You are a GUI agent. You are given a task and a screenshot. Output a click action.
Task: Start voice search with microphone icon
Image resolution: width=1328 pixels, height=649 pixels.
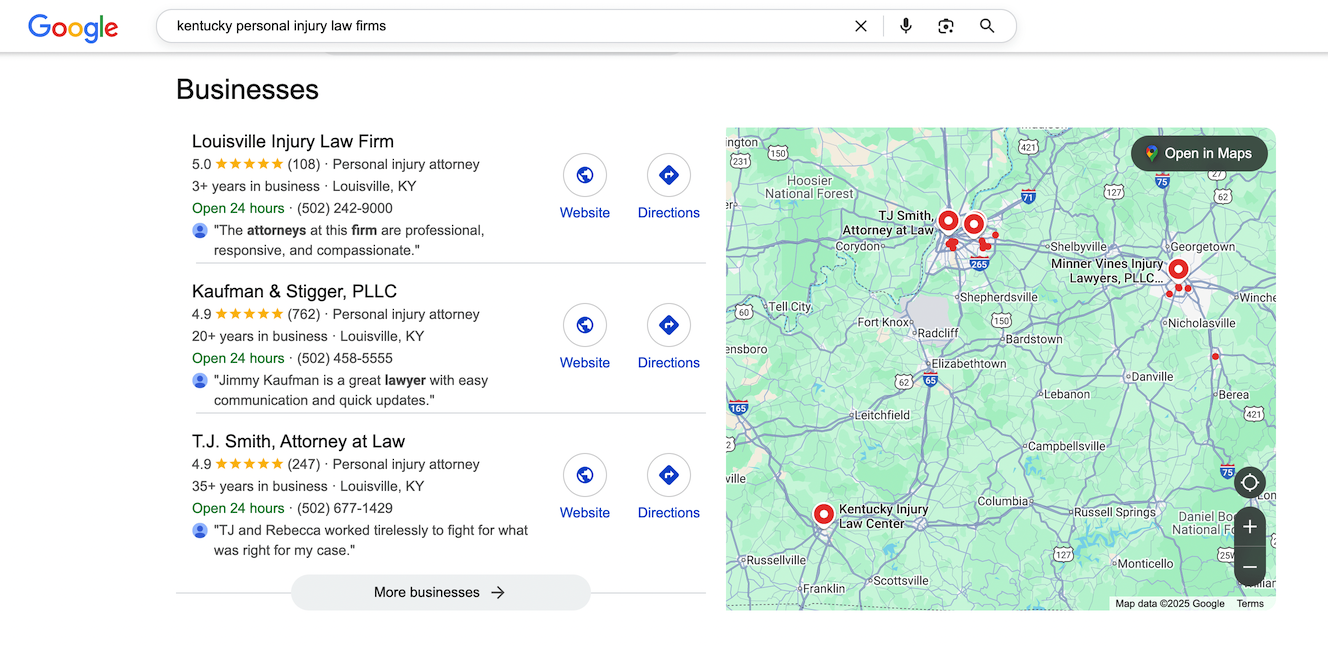906,26
